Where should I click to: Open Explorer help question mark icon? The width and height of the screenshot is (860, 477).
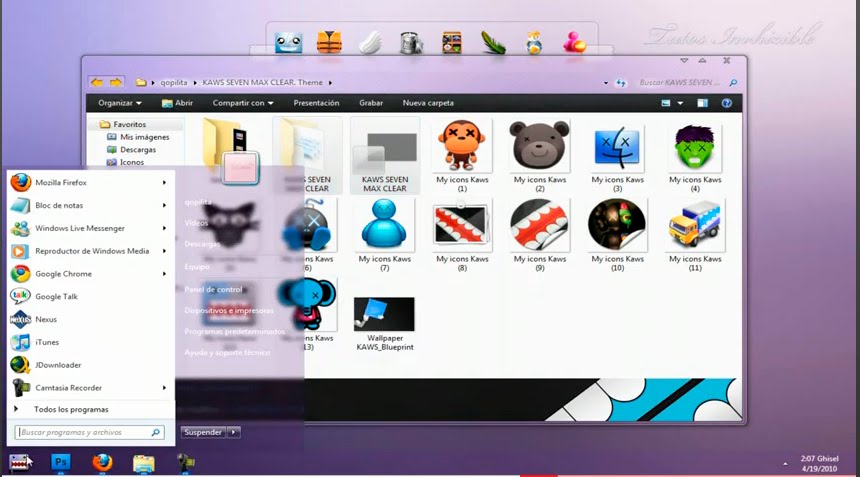(x=727, y=103)
